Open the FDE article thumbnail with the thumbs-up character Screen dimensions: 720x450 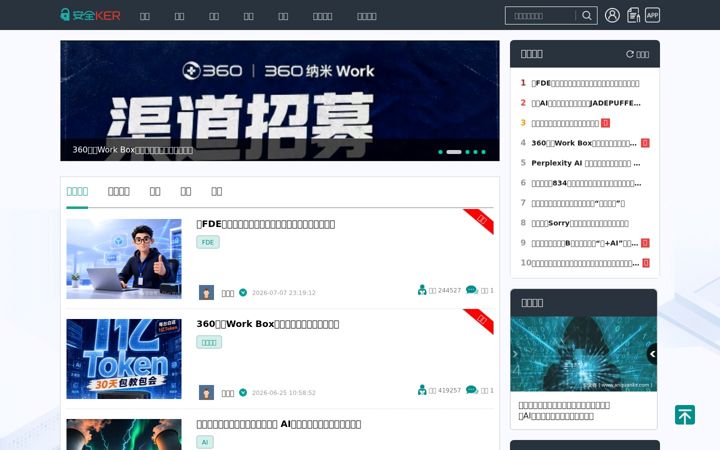click(124, 259)
